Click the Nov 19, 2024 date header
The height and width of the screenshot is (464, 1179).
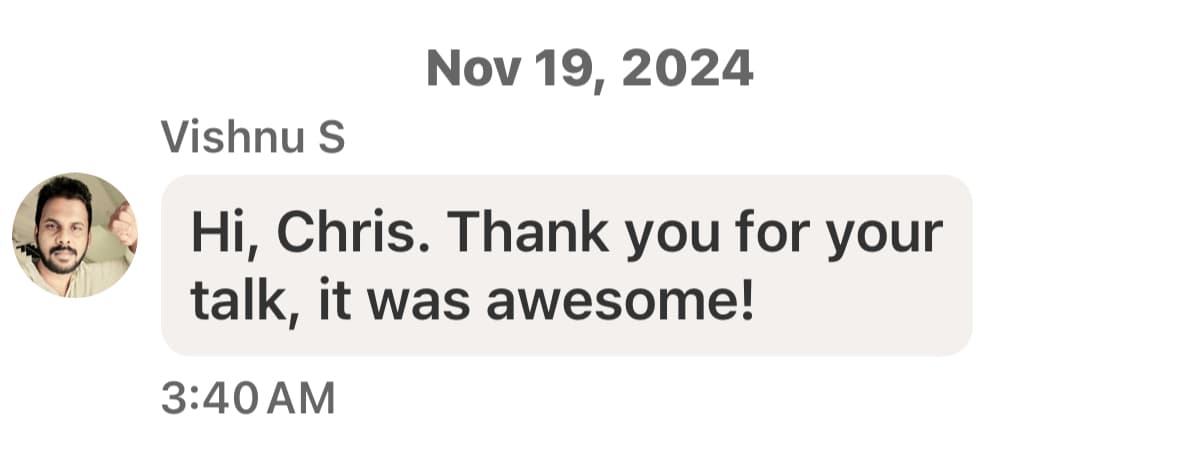(x=589, y=68)
